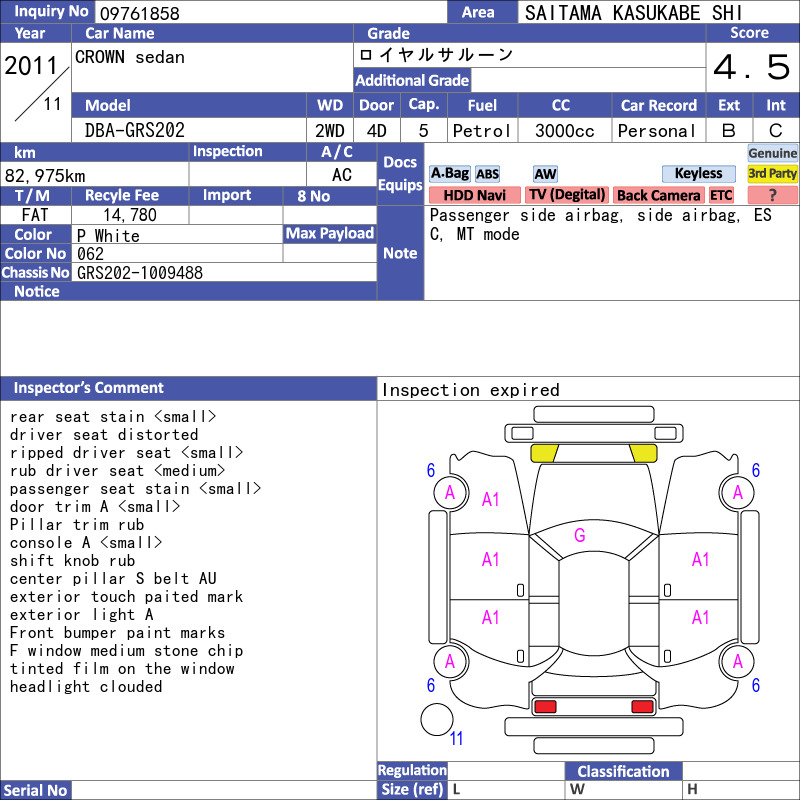Select comment 'ripped driver seat <small>'
Screen dimensions: 800x800
tap(127, 453)
